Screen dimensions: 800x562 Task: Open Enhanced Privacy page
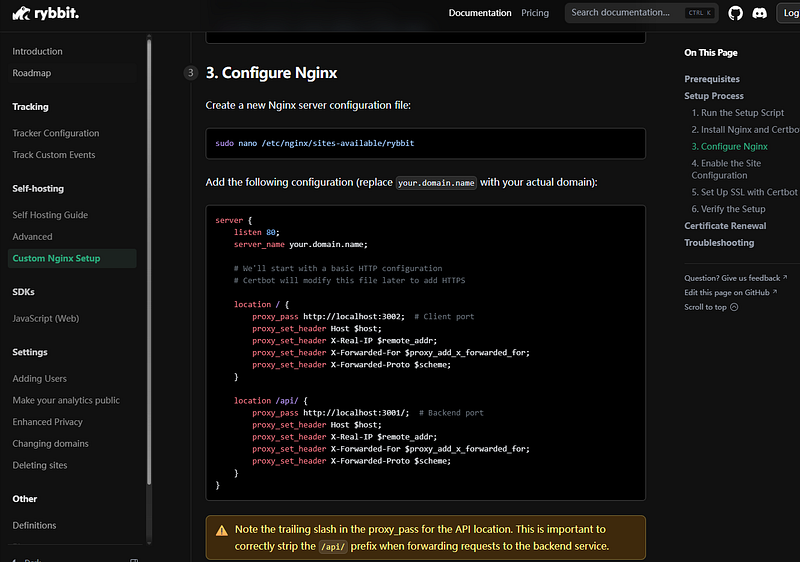pos(47,422)
